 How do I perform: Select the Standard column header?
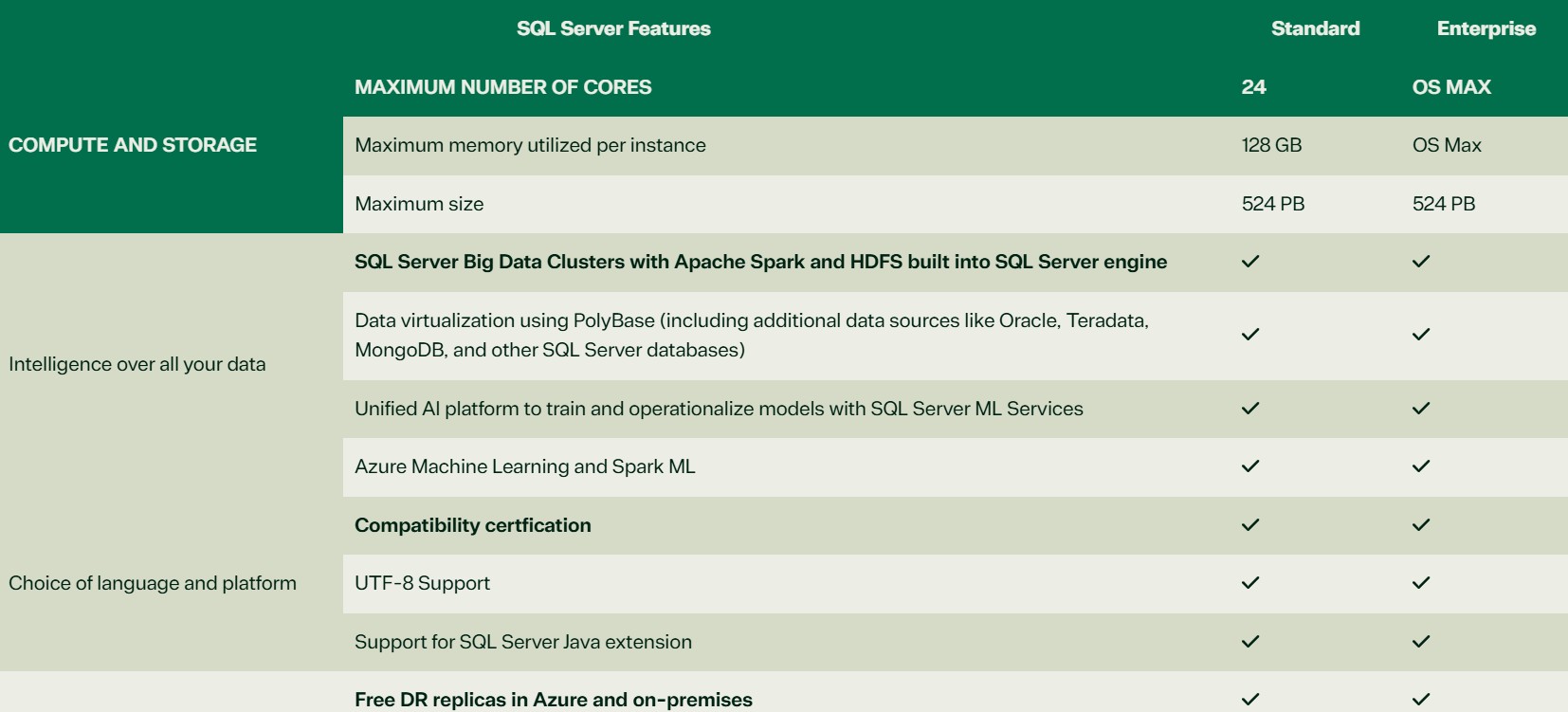pos(1315,28)
